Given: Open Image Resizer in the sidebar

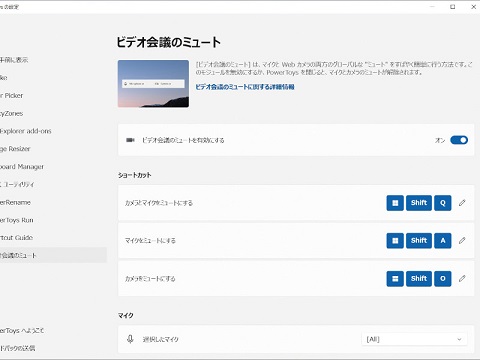Looking at the screenshot, I should 15,149.
